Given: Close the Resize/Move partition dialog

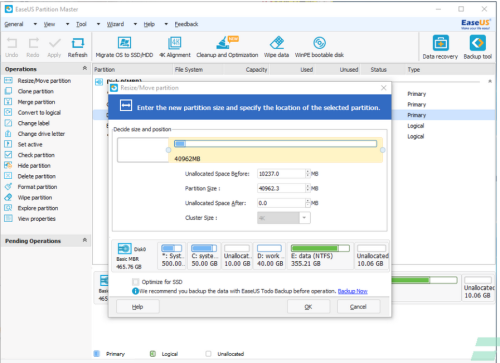Looking at the screenshot, I should pos(384,88).
